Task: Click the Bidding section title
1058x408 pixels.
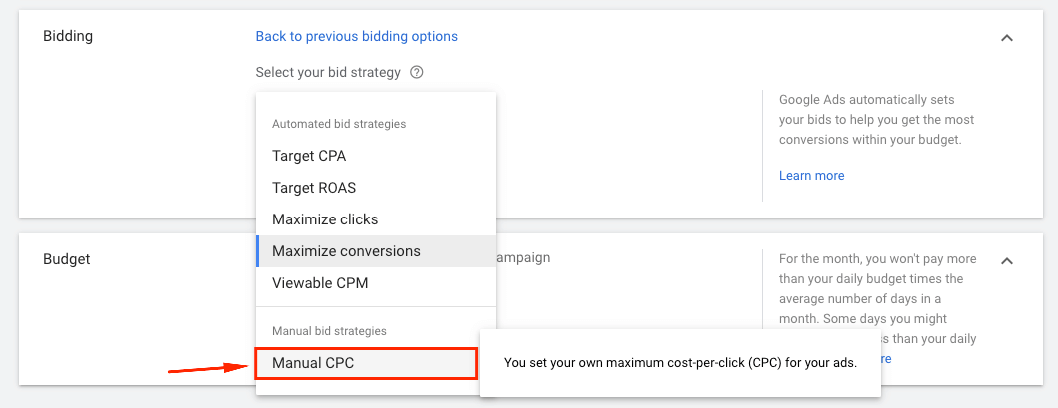Action: coord(68,37)
